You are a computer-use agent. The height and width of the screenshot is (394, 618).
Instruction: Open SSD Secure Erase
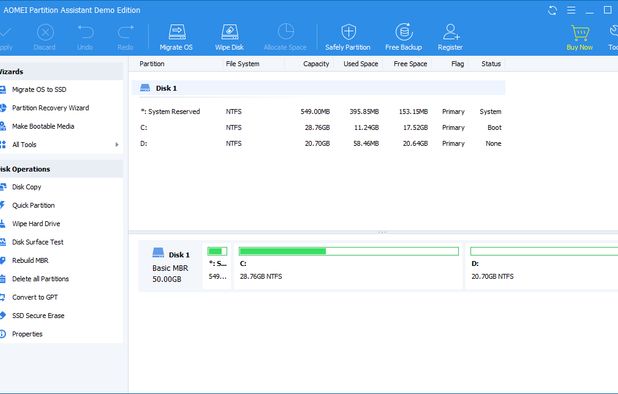(x=38, y=316)
